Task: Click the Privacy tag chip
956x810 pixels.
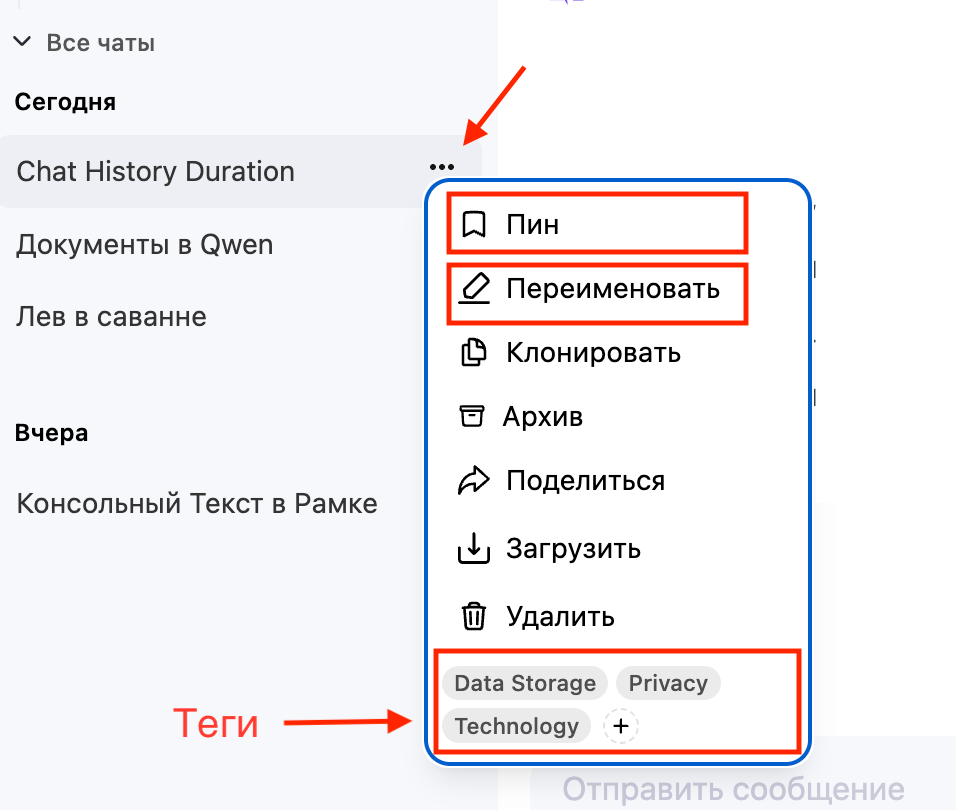Action: tap(668, 684)
